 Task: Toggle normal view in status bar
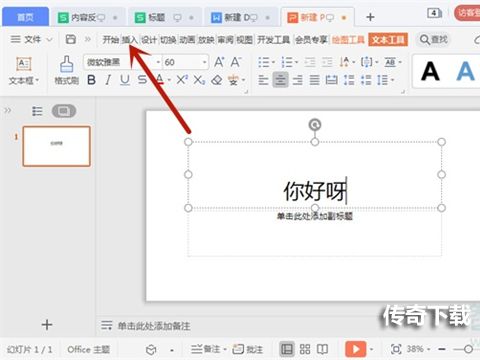pos(287,349)
